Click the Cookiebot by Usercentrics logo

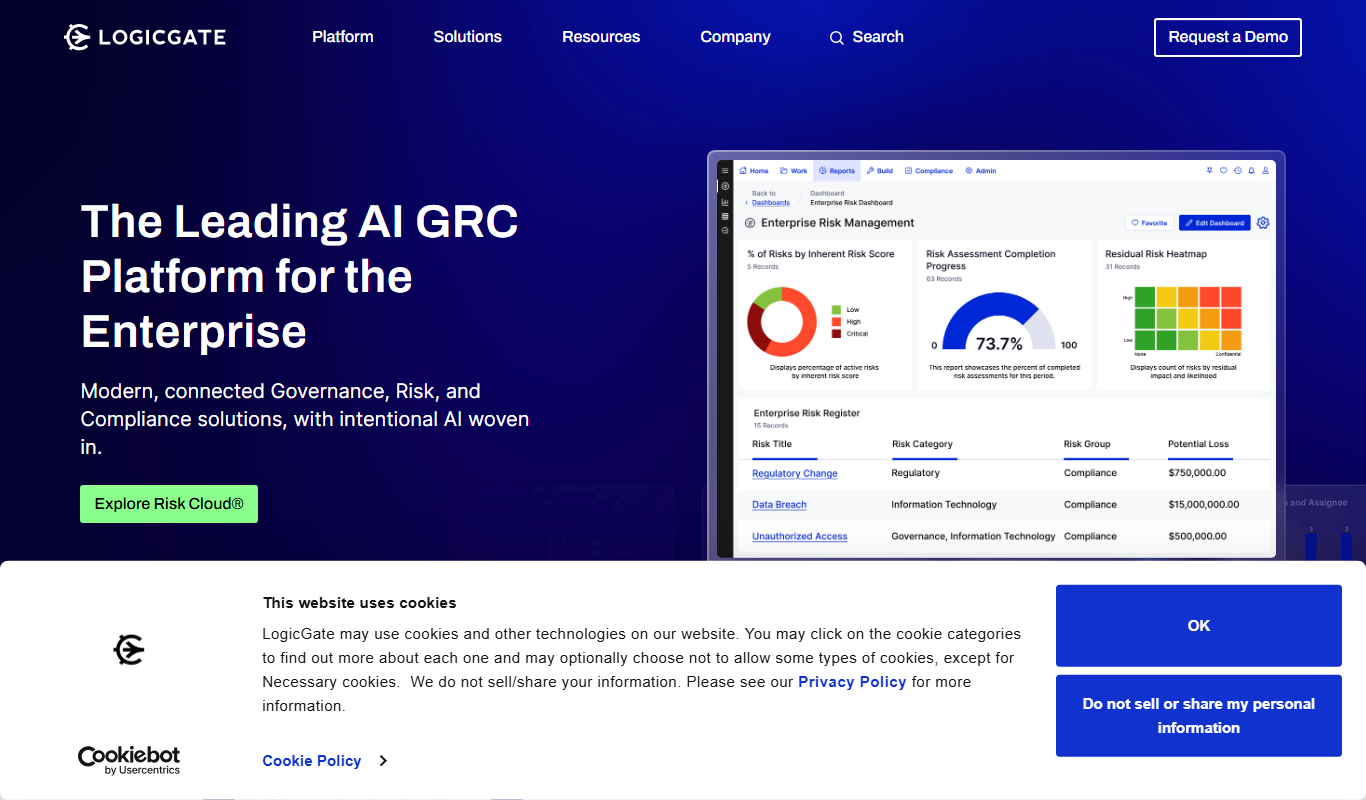[x=129, y=760]
